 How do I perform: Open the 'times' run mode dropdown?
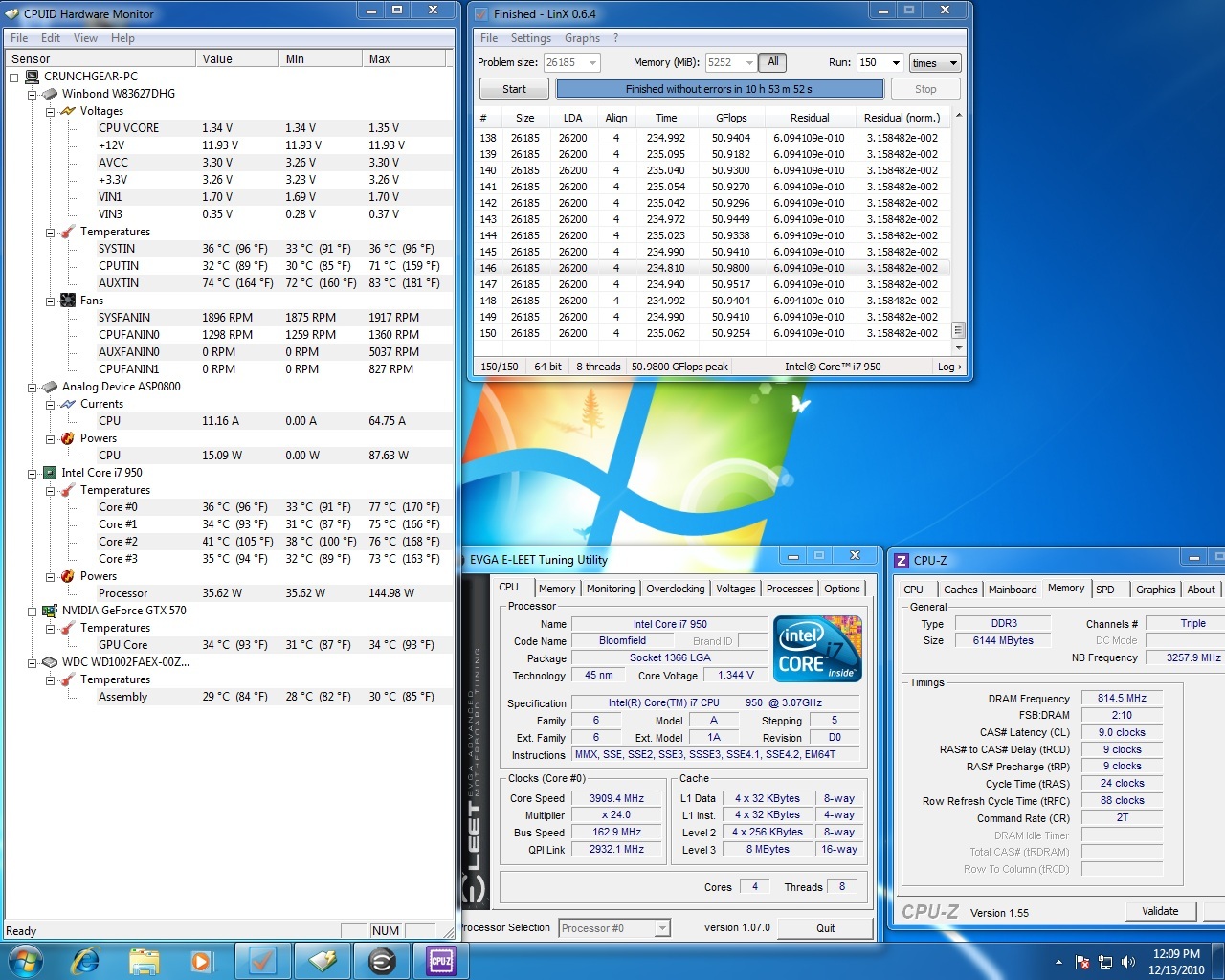[935, 63]
